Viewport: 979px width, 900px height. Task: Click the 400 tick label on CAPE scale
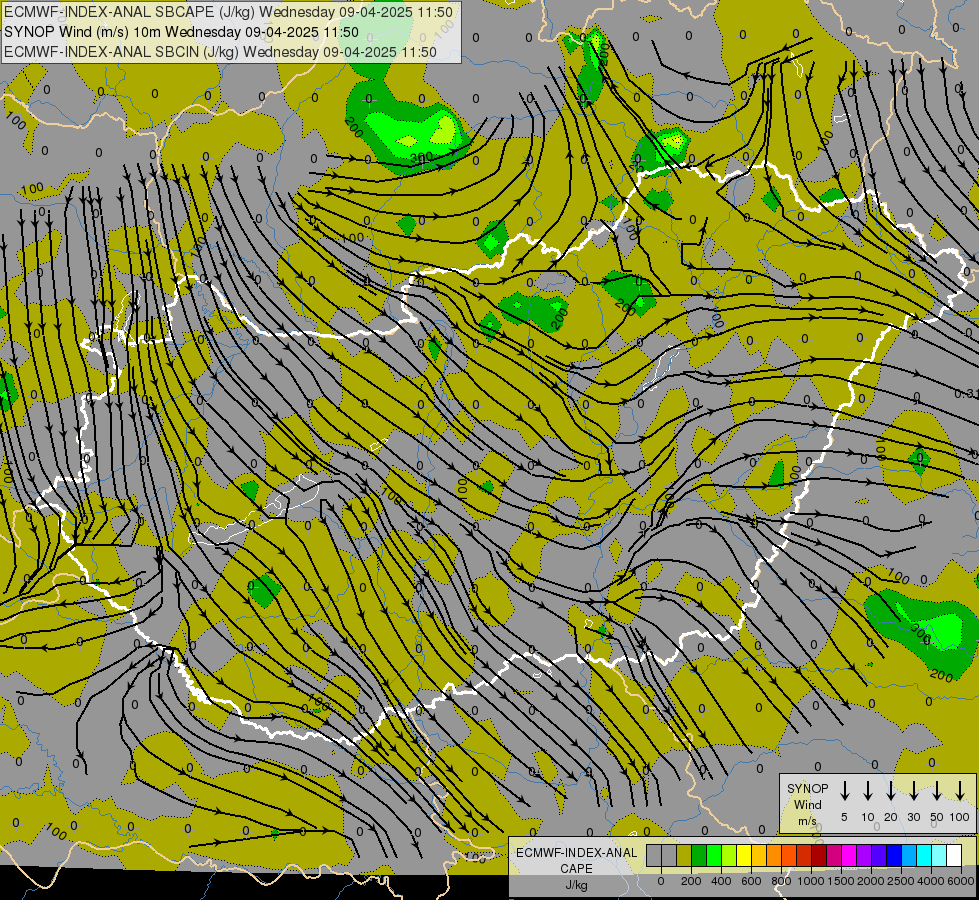click(x=721, y=881)
